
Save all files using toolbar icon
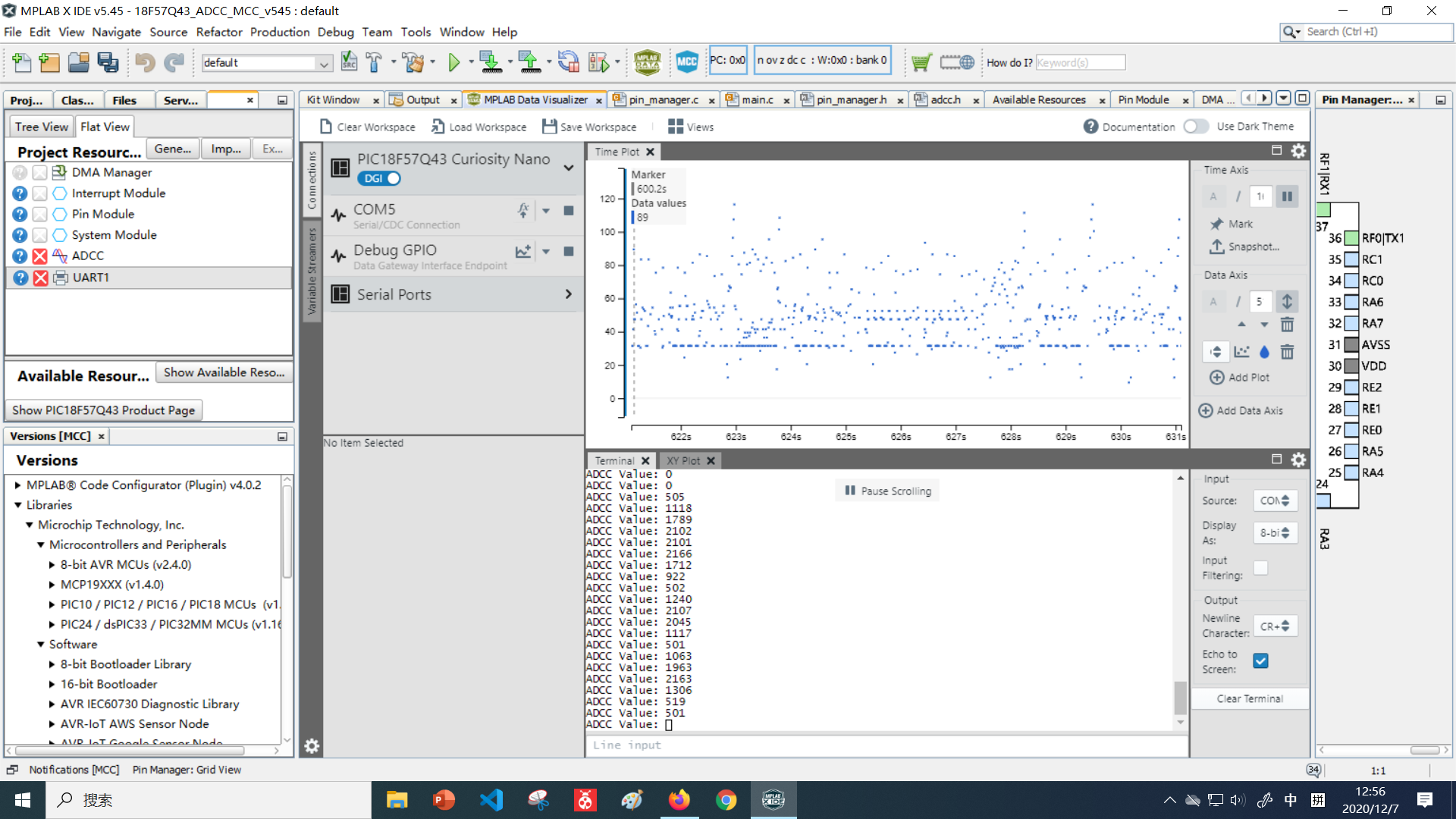[108, 62]
